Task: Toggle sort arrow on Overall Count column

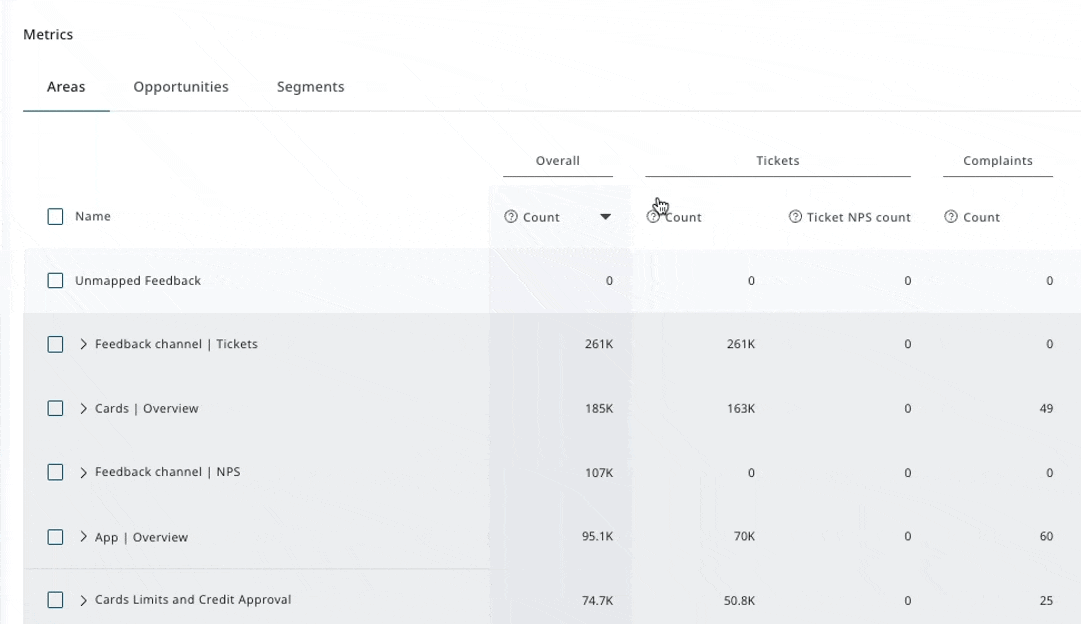Action: tap(605, 217)
